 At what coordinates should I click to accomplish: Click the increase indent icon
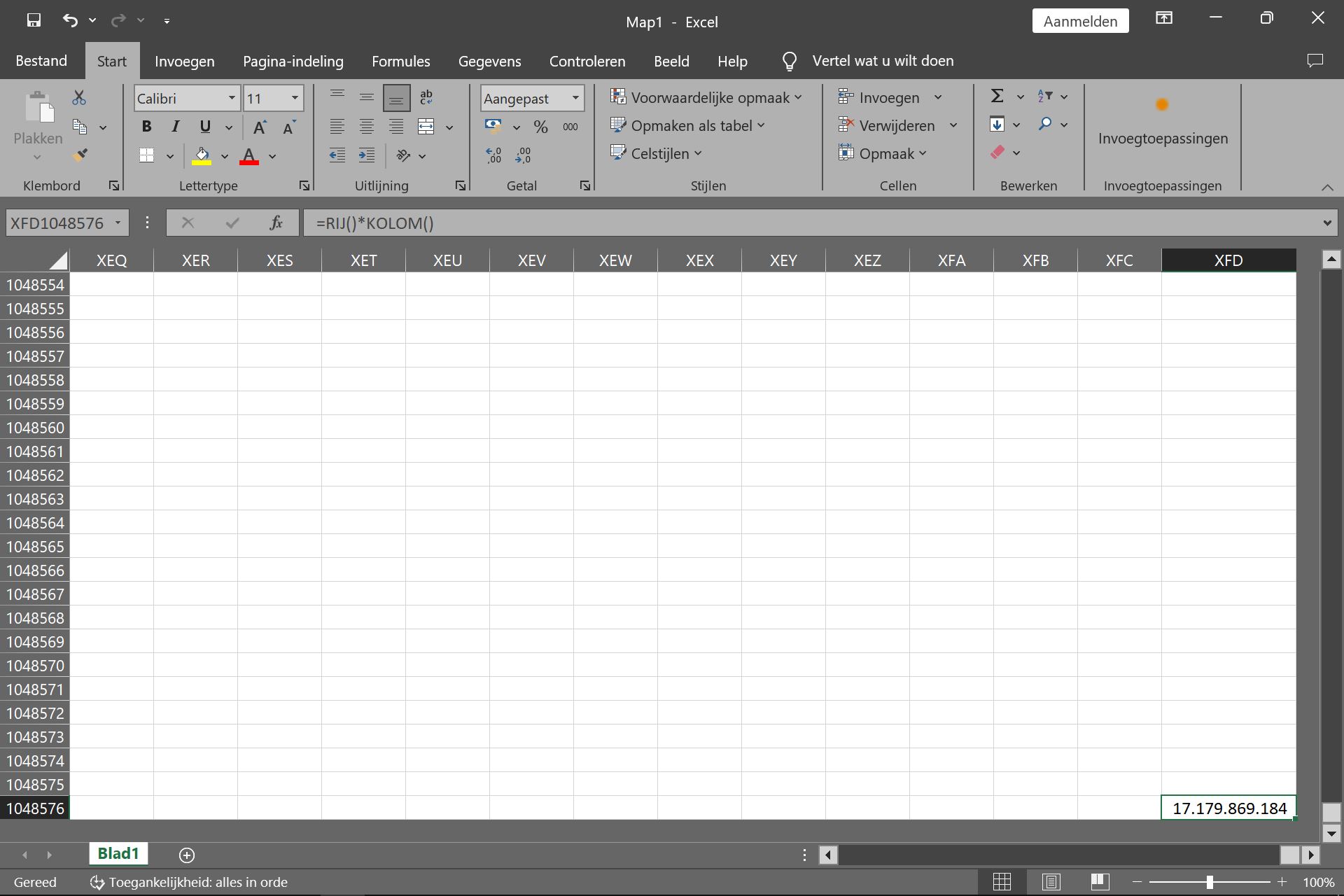(367, 155)
